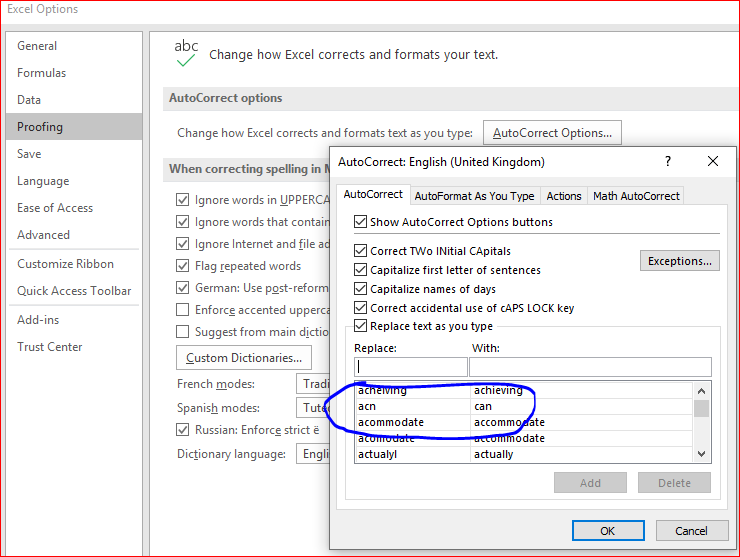Uncheck Flag repeated words
Screen dimensions: 740x557
point(182,266)
